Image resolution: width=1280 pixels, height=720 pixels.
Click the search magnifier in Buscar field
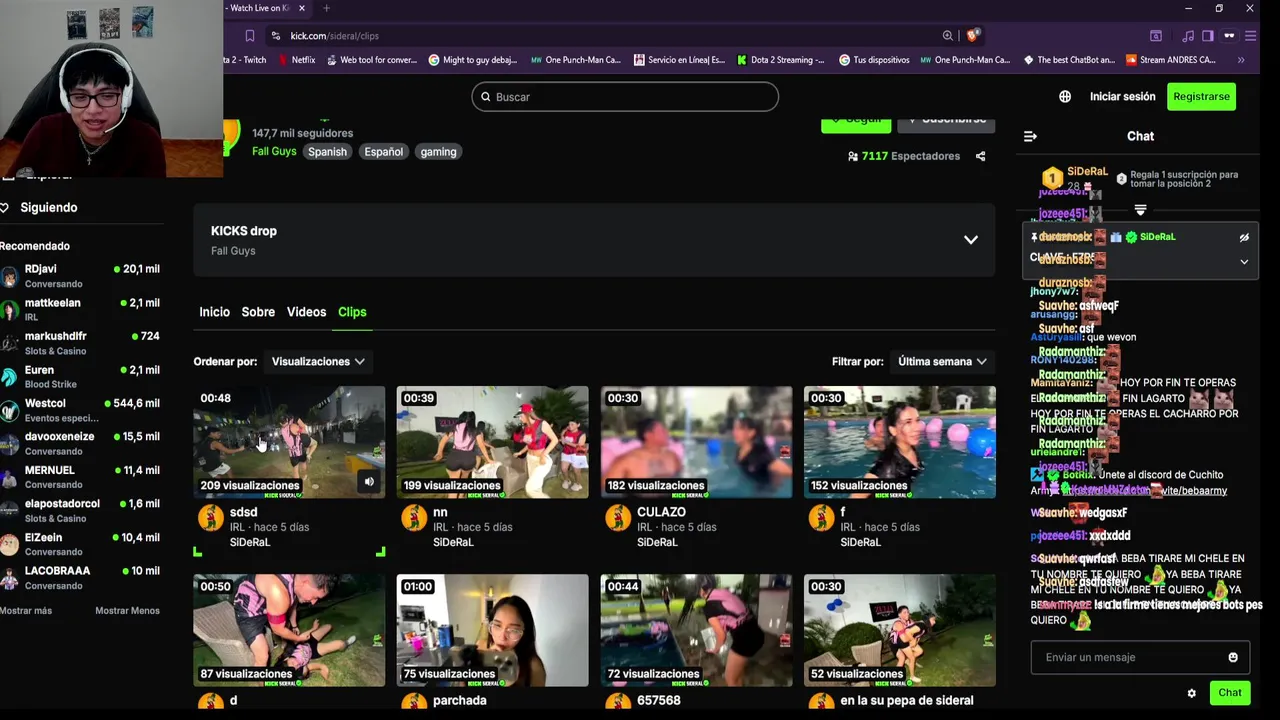486,97
